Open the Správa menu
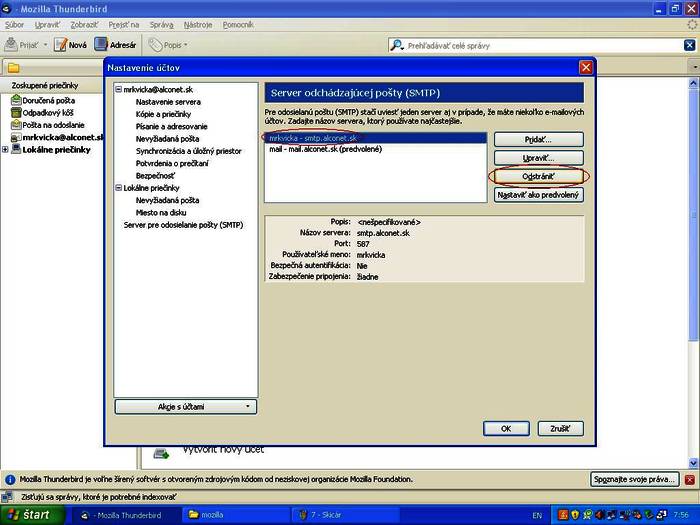The height and width of the screenshot is (525, 700). 161,25
